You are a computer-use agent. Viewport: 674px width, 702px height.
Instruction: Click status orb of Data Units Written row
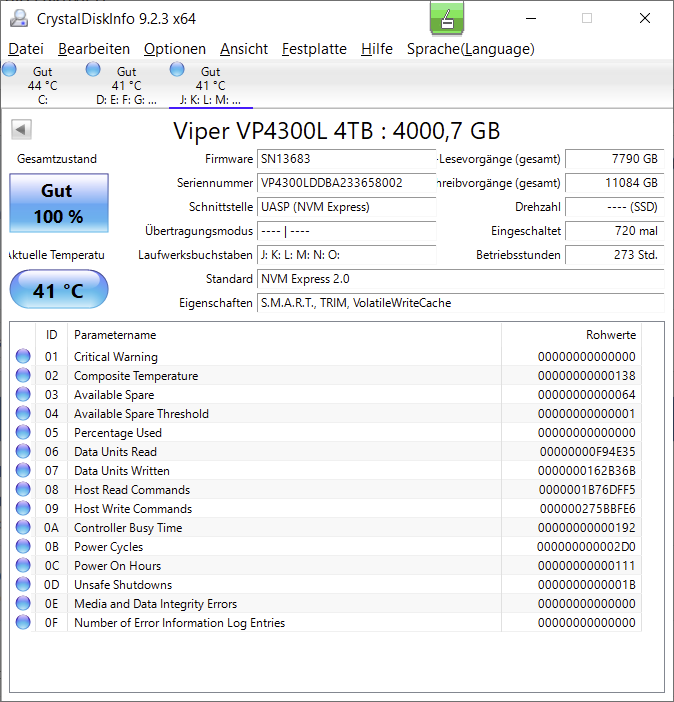coord(23,471)
